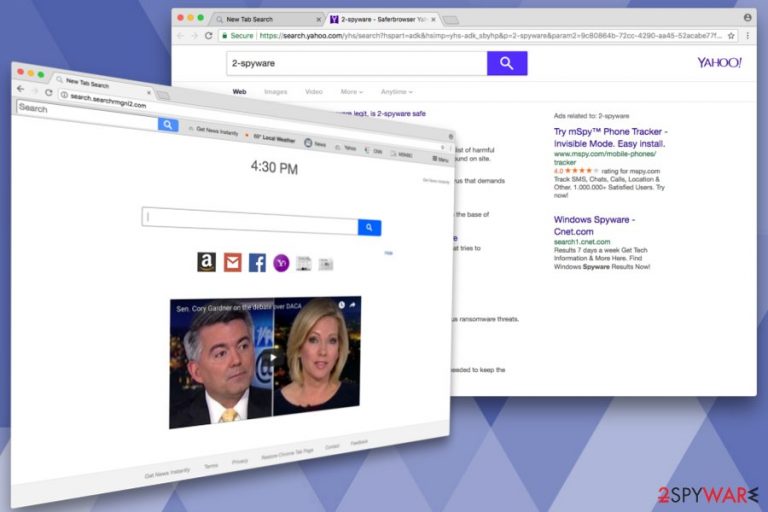
Task: Open the newspaper shortcut icon
Action: click(x=304, y=264)
